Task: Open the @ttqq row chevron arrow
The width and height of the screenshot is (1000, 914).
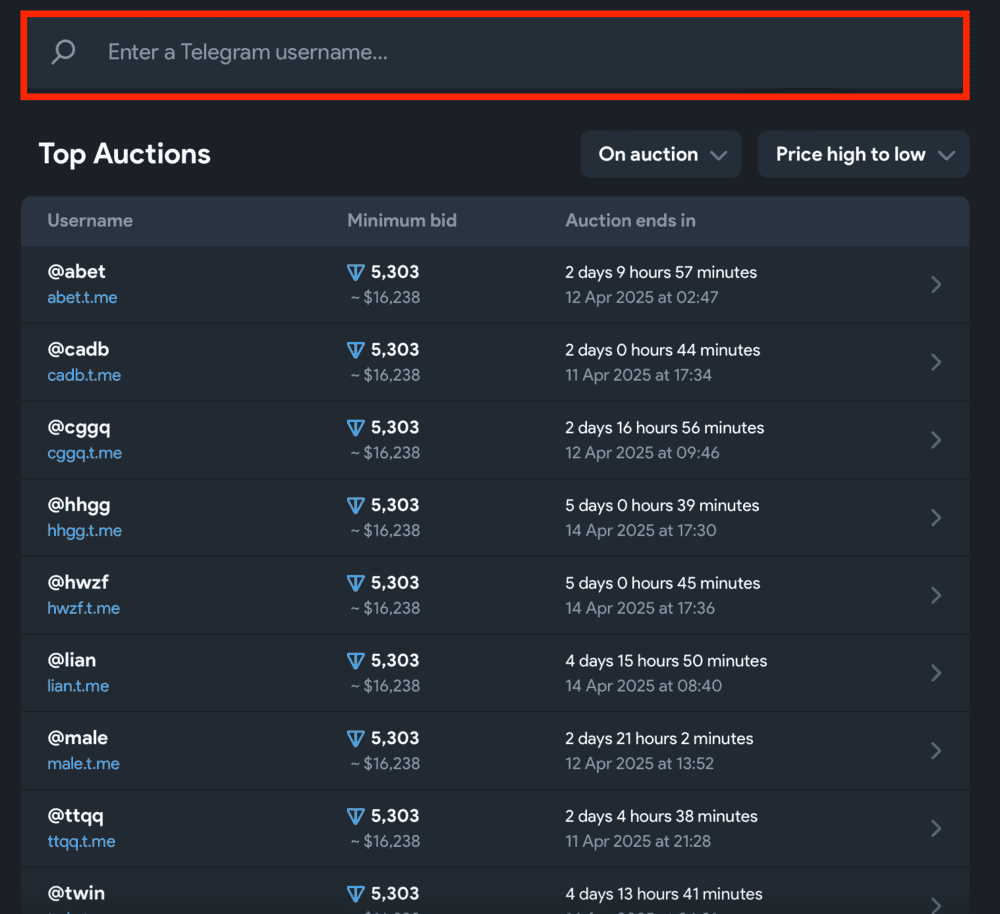Action: [x=936, y=829]
